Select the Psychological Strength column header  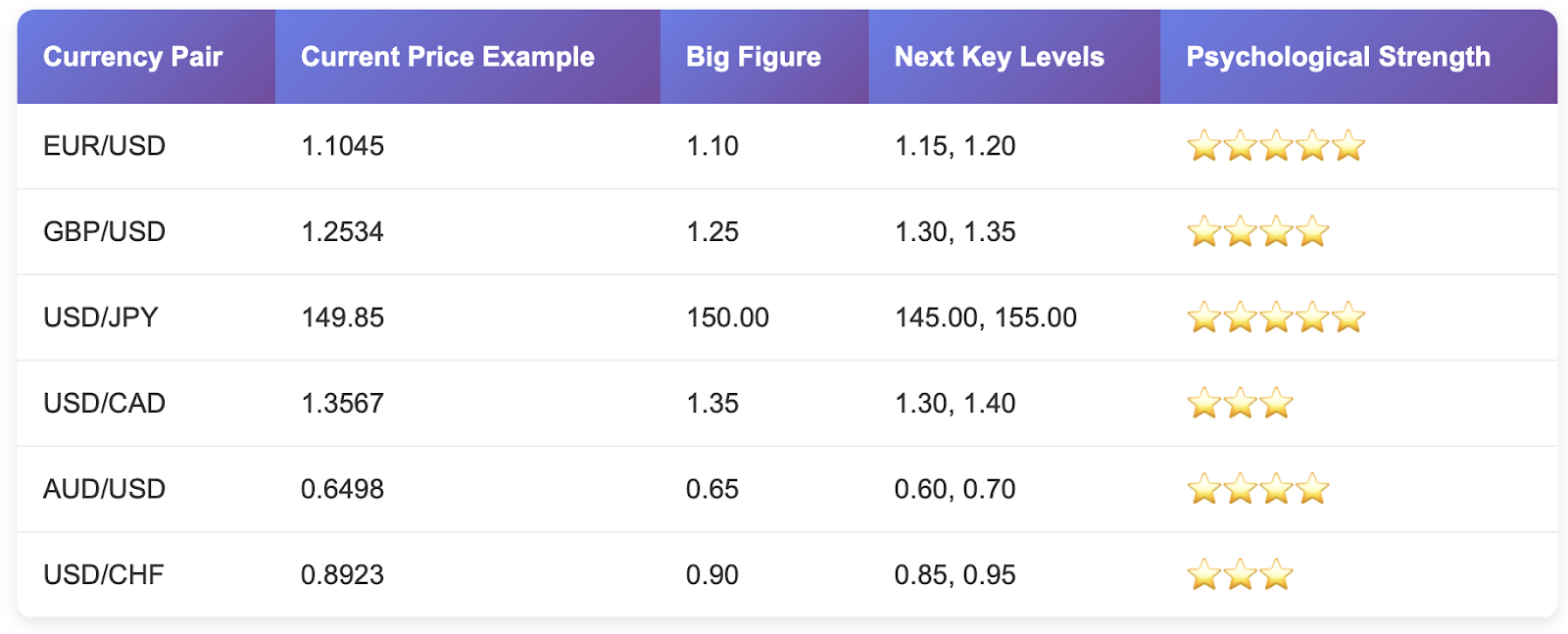point(1339,57)
